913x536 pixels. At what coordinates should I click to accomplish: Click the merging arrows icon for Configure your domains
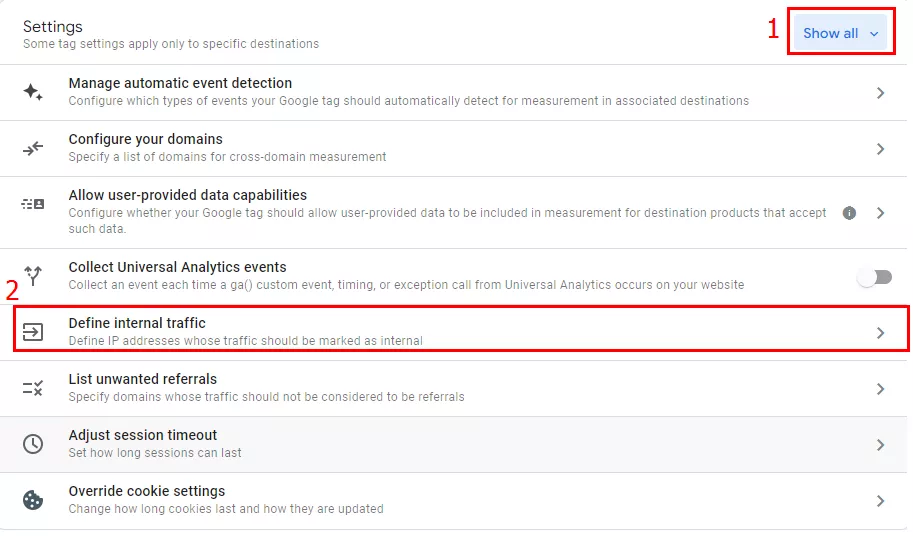pyautogui.click(x=33, y=148)
